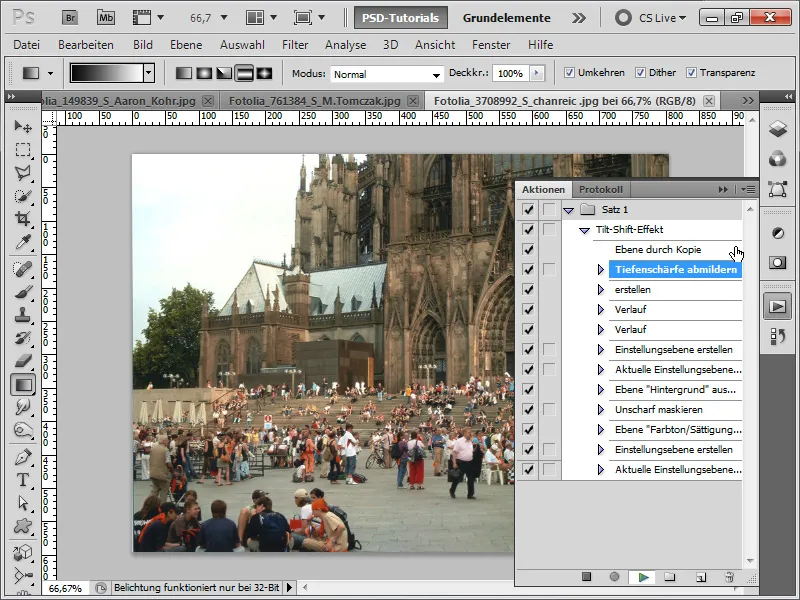Create a new action
Viewport: 800px width, 600px height.
[701, 577]
